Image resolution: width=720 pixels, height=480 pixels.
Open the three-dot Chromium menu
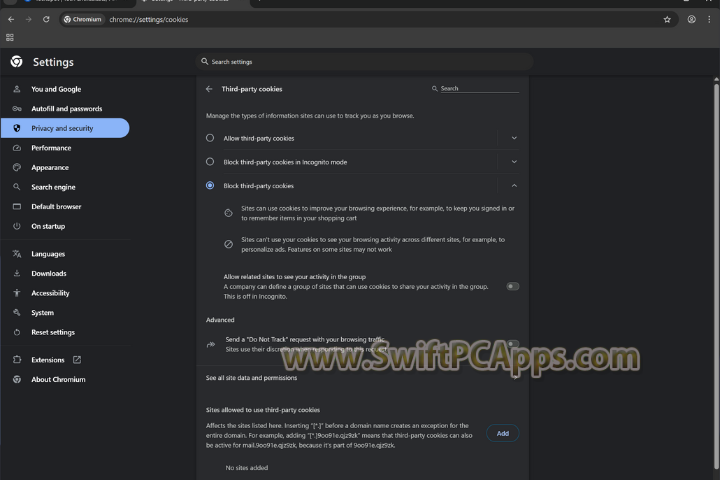(x=709, y=19)
